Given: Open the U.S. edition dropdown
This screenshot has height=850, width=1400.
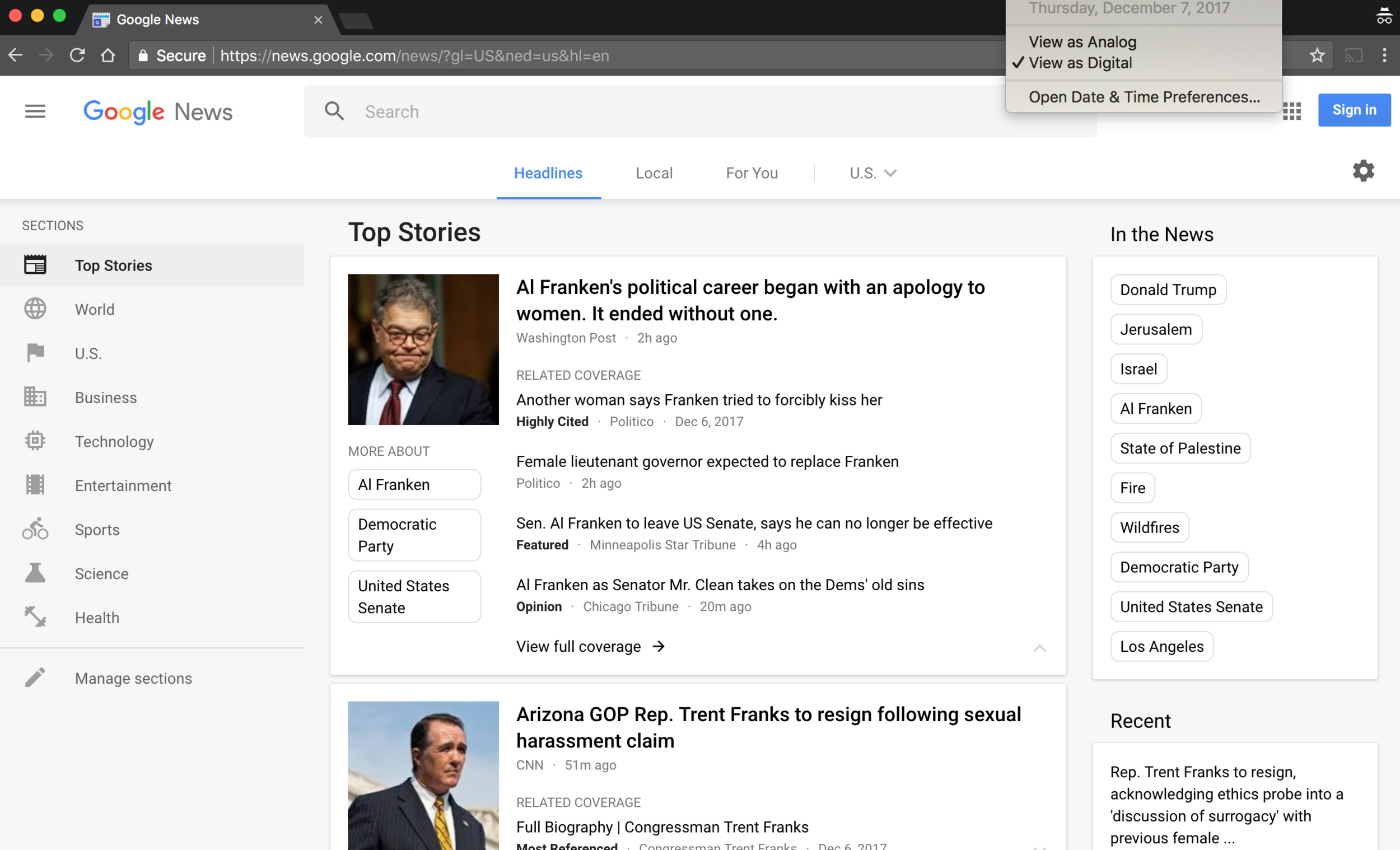Looking at the screenshot, I should (x=872, y=172).
